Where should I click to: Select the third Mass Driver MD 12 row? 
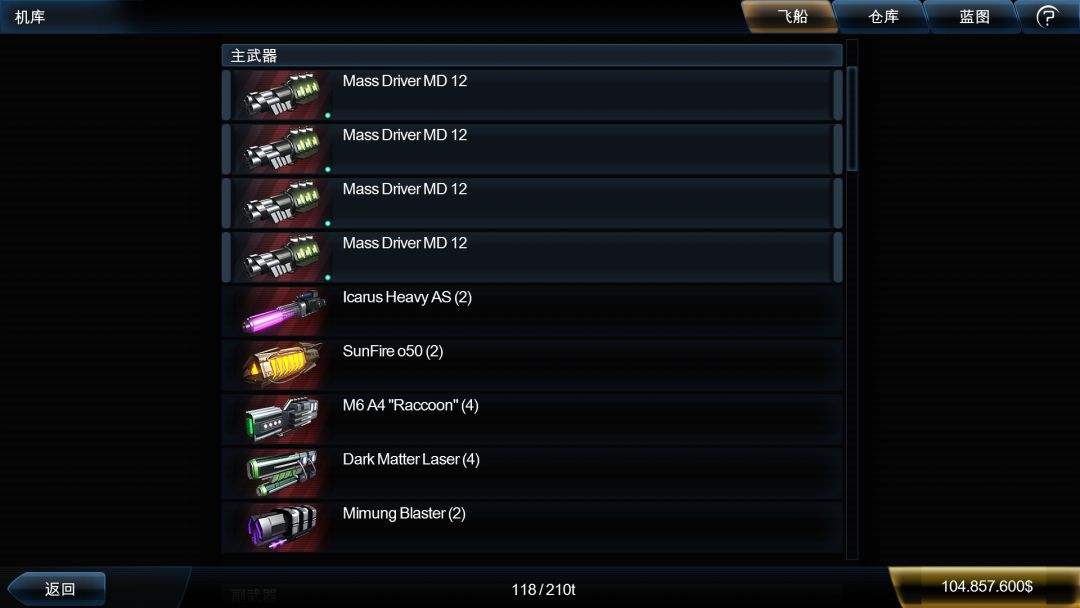532,203
